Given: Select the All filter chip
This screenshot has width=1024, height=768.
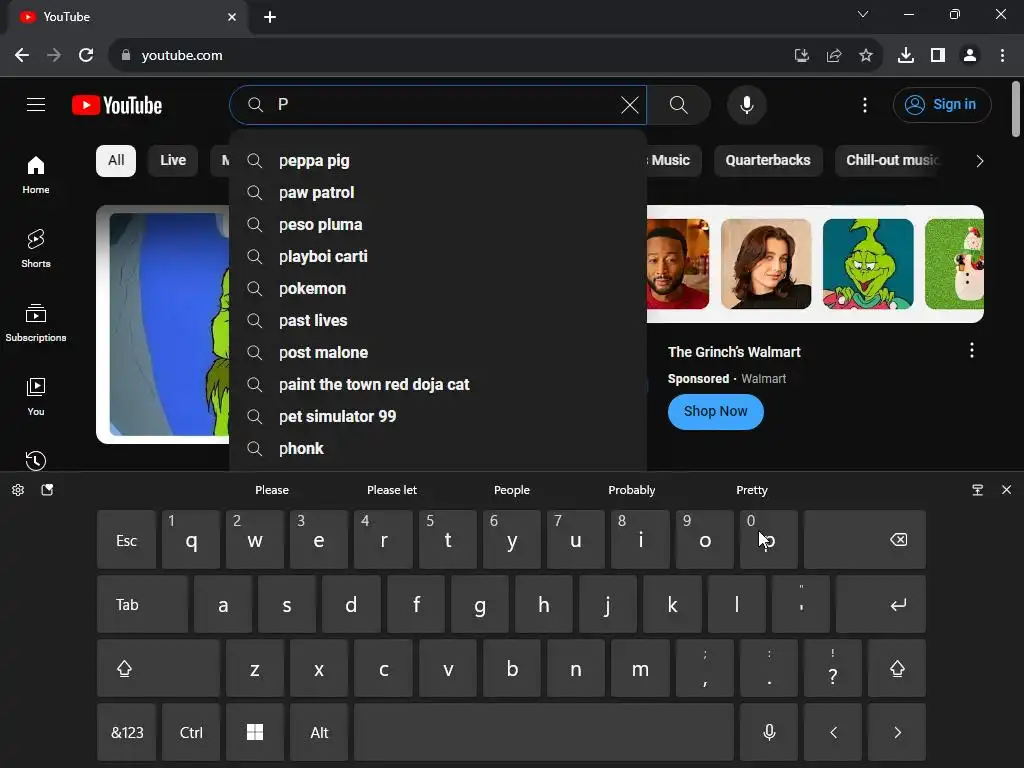Looking at the screenshot, I should 116,161.
